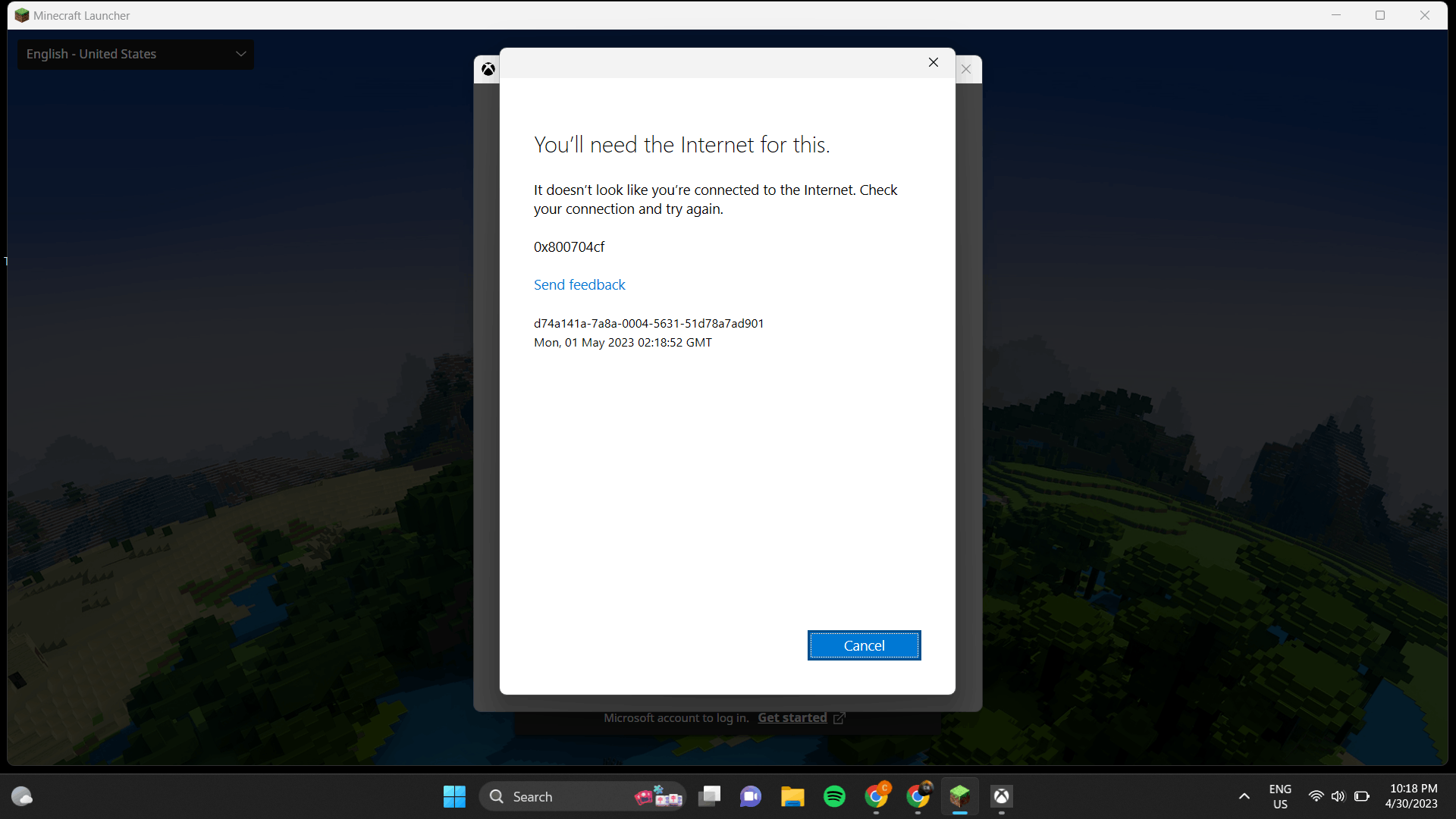Open the Teams icon in taskbar
Viewport: 1456px width, 819px height.
751,796
